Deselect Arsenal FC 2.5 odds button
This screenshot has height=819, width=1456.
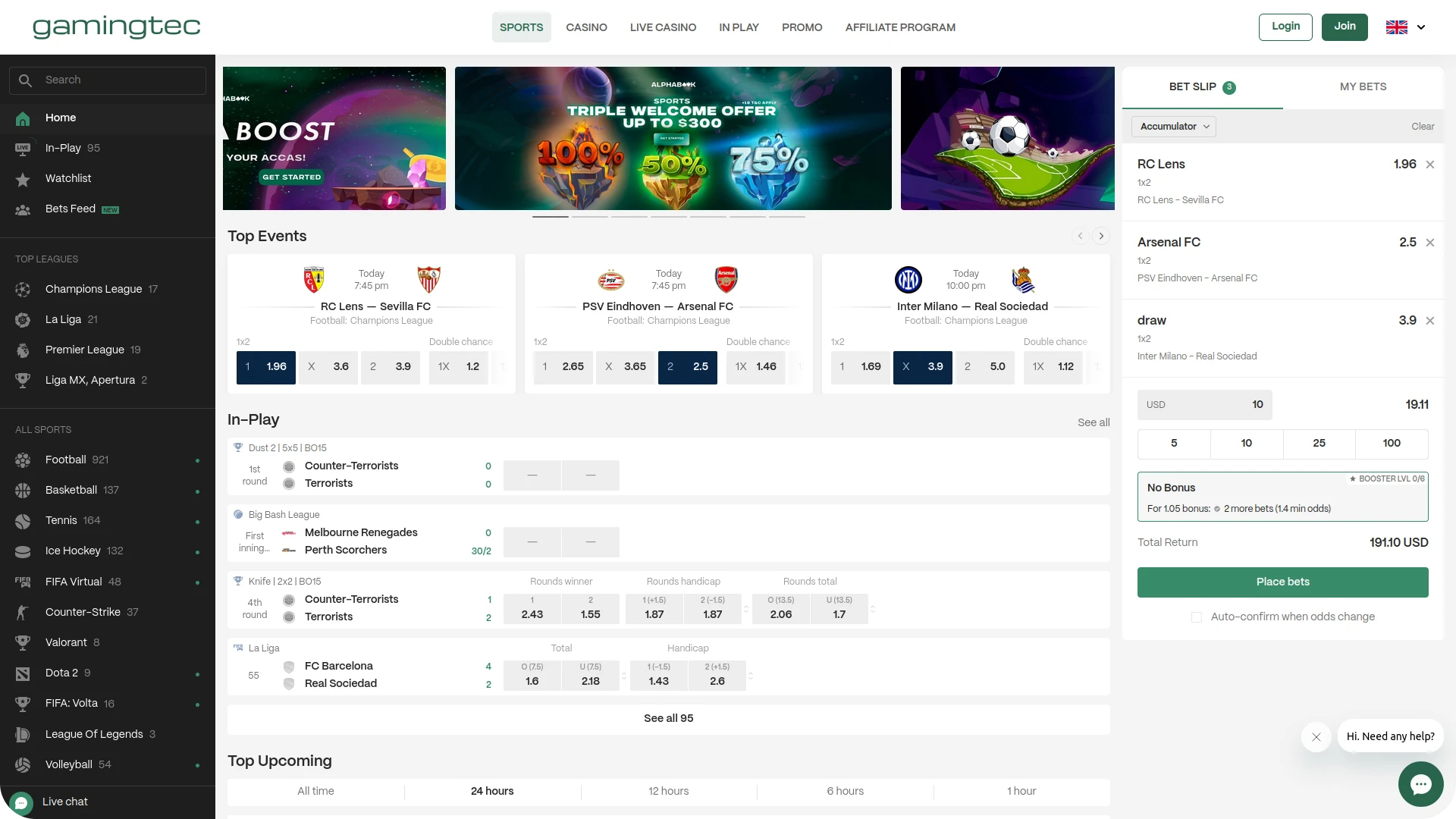687,367
